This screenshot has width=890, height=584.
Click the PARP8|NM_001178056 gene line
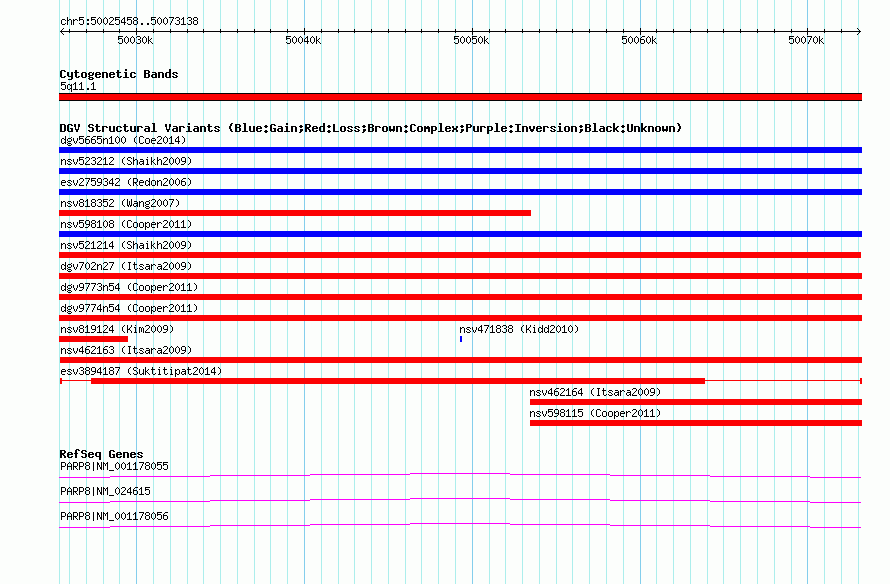[460, 525]
